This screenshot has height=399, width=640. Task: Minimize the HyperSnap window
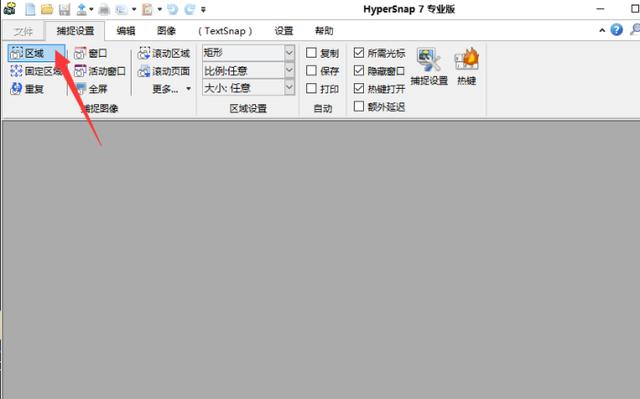coord(600,9)
